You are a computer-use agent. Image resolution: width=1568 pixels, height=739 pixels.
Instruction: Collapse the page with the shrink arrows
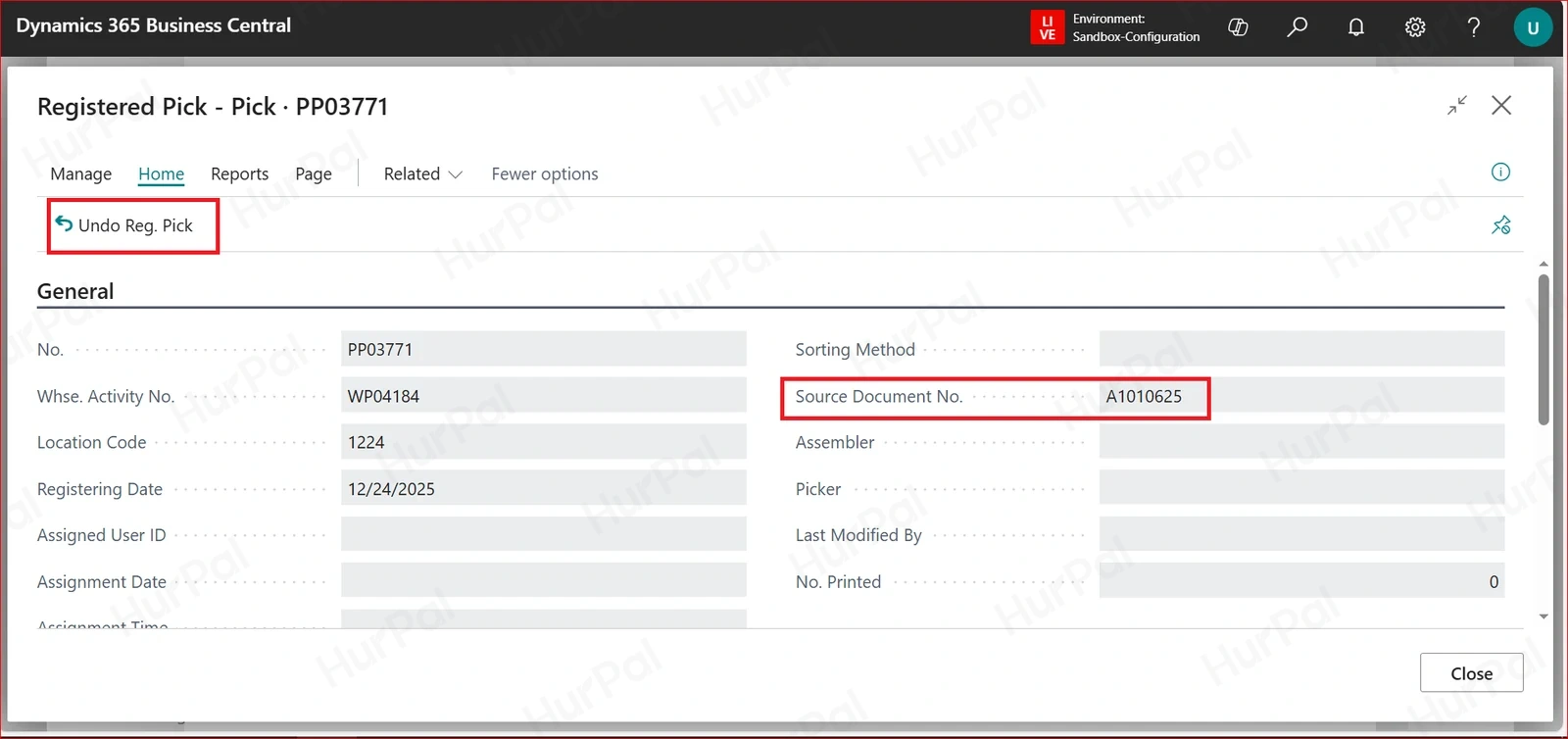1457,106
